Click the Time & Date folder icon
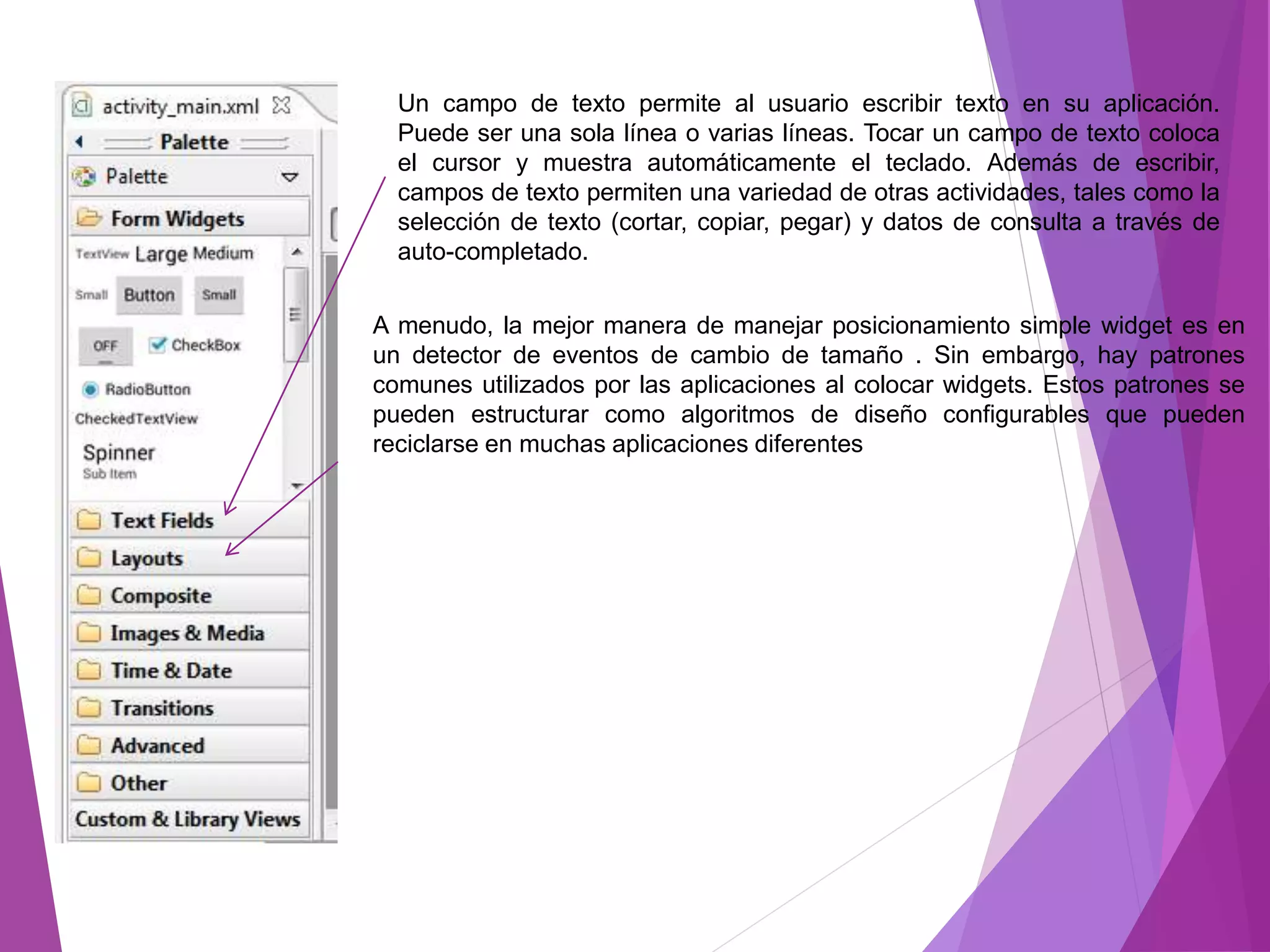The image size is (1270, 952). click(x=89, y=671)
